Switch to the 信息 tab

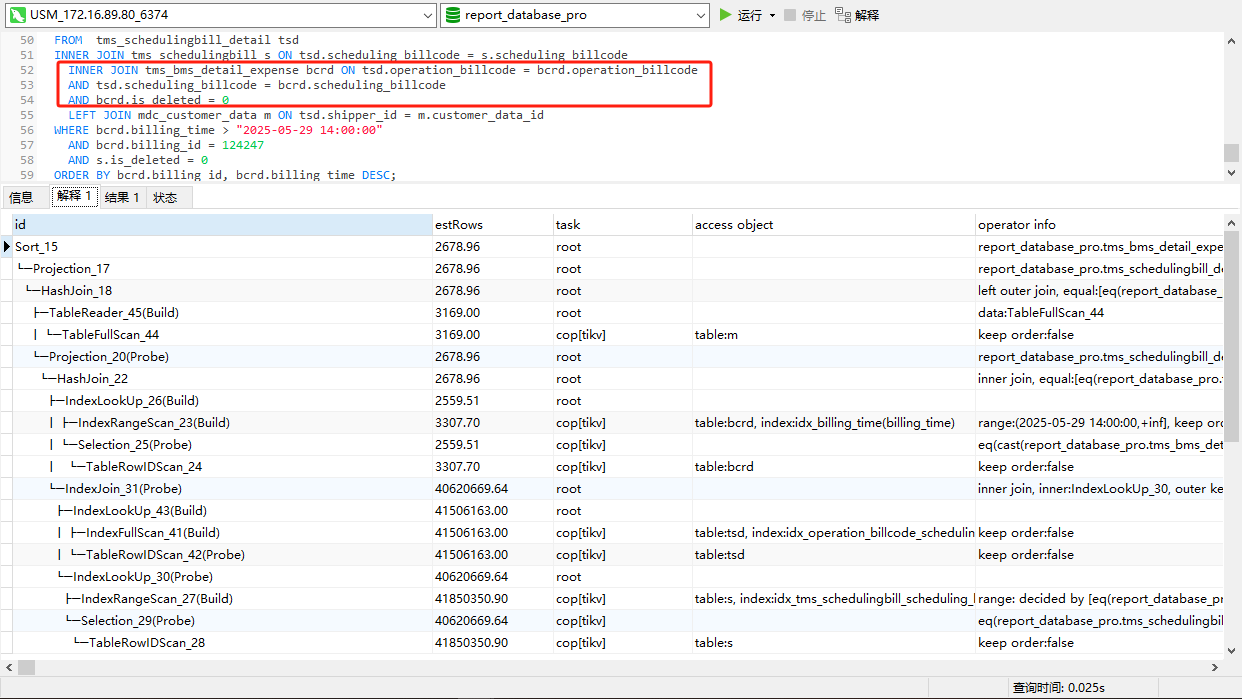click(21, 198)
